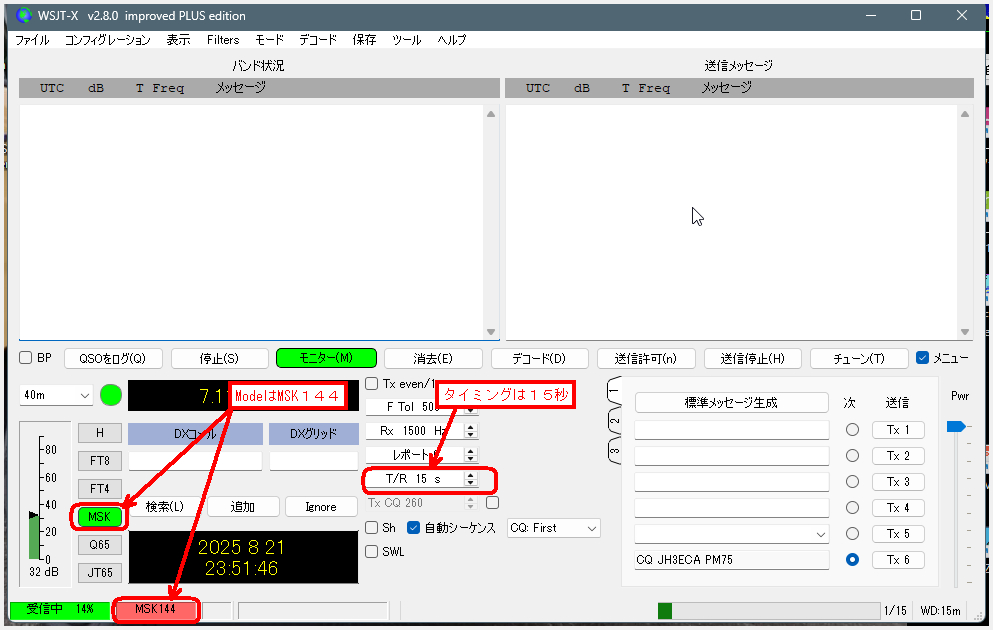Click the MSK144 status bar label

pyautogui.click(x=155, y=609)
